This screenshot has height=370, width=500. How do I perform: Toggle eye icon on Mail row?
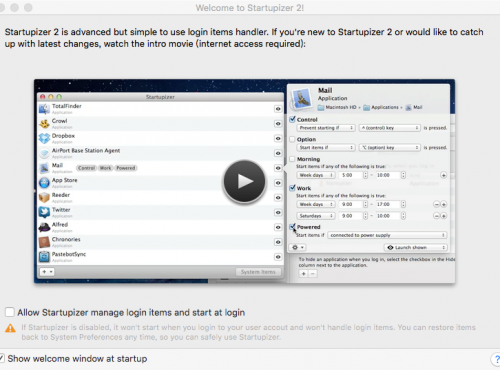pos(278,168)
